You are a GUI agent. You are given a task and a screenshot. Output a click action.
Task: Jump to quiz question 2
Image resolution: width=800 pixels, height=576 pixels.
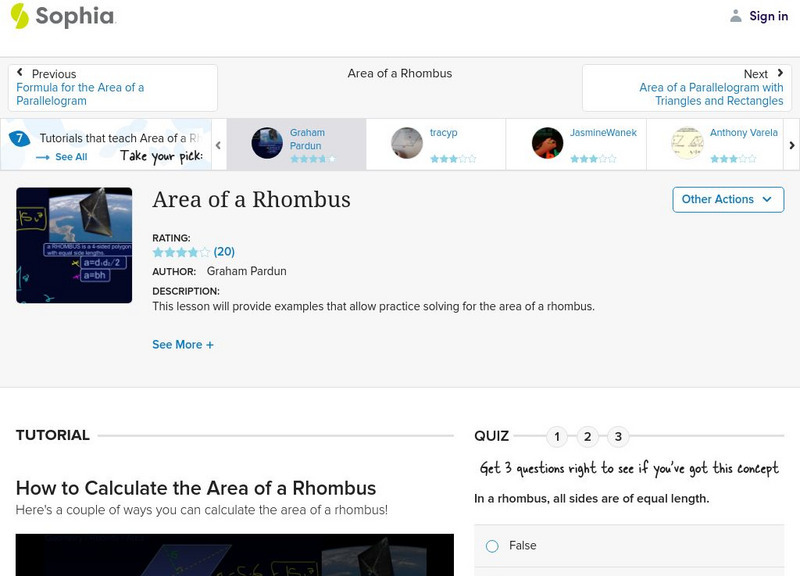click(x=587, y=437)
